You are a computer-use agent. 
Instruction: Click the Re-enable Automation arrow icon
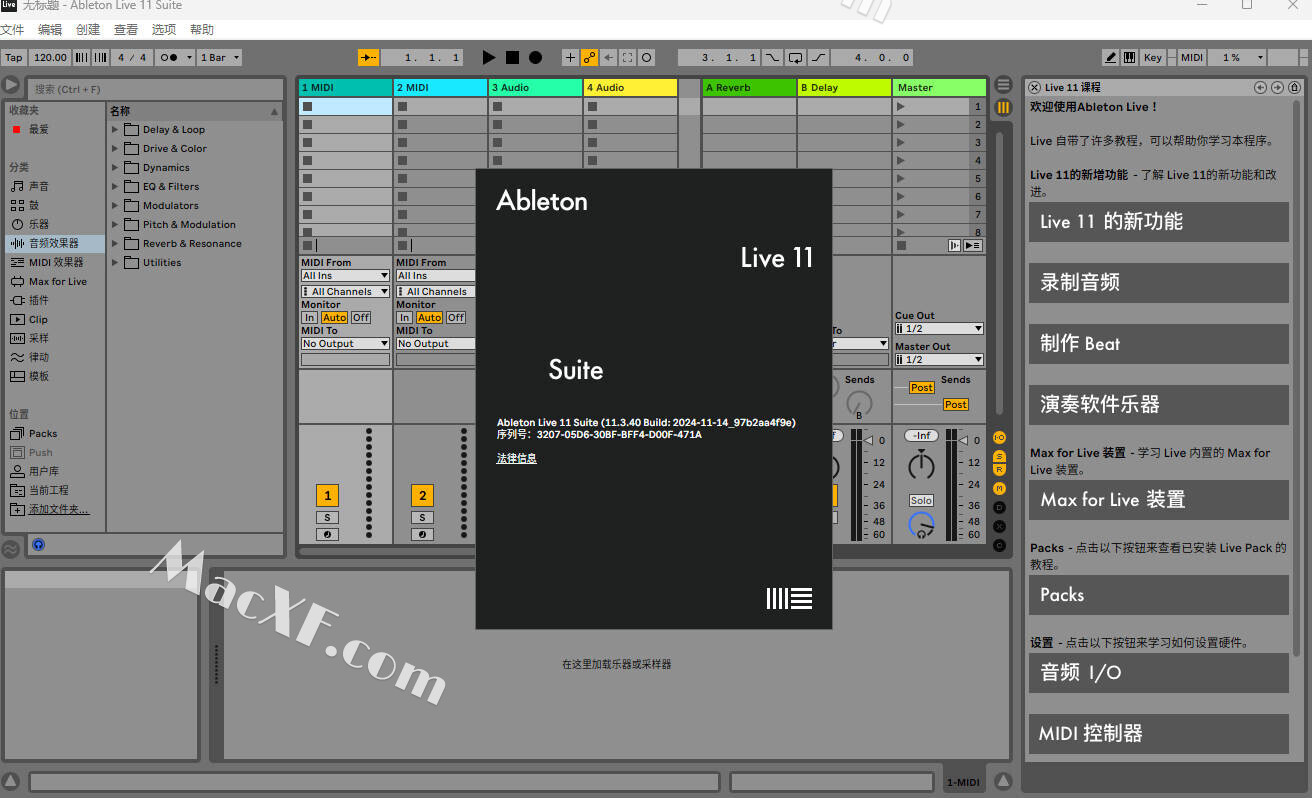click(x=608, y=58)
